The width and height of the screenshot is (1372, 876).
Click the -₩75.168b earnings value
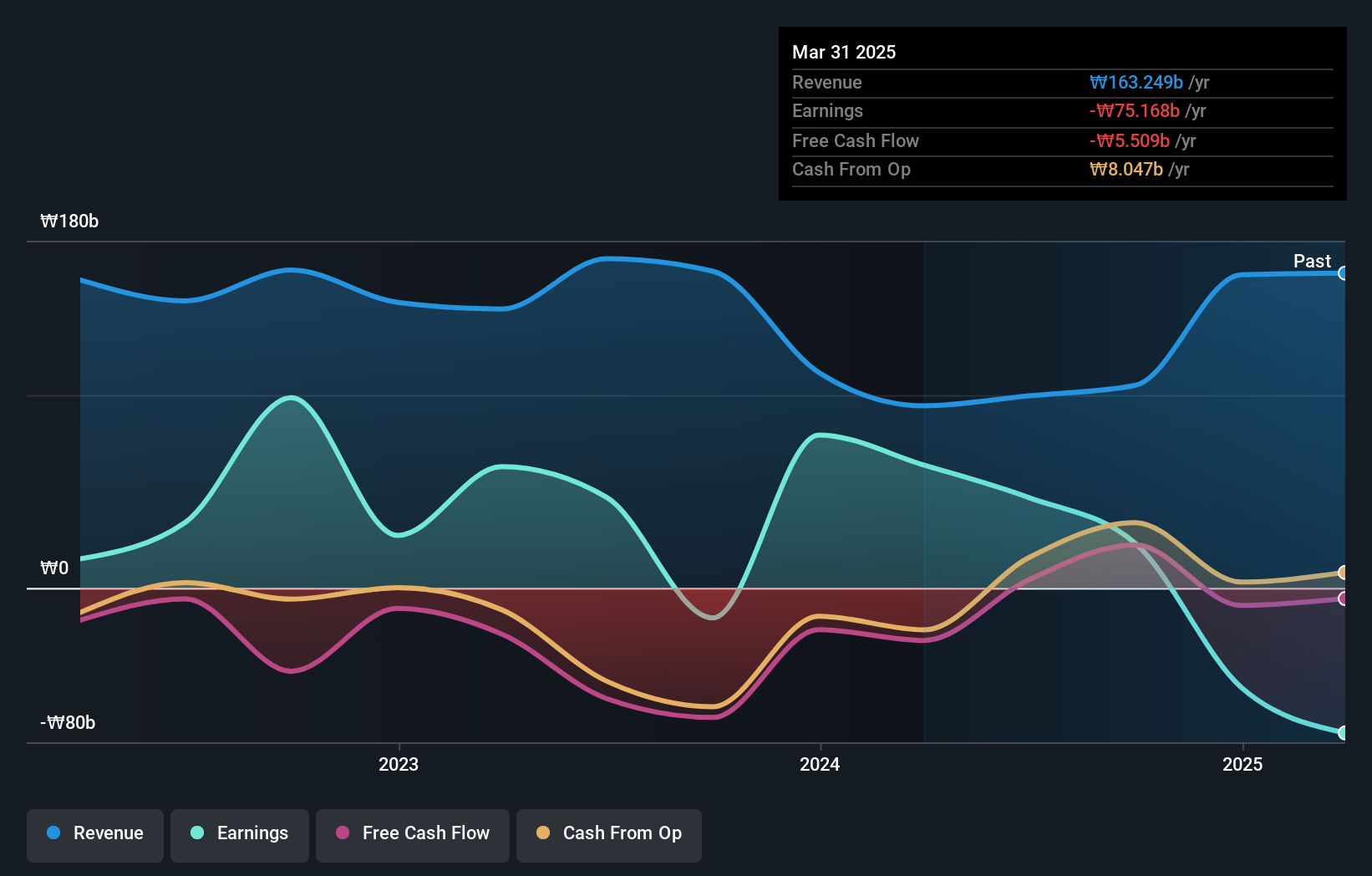(1135, 111)
